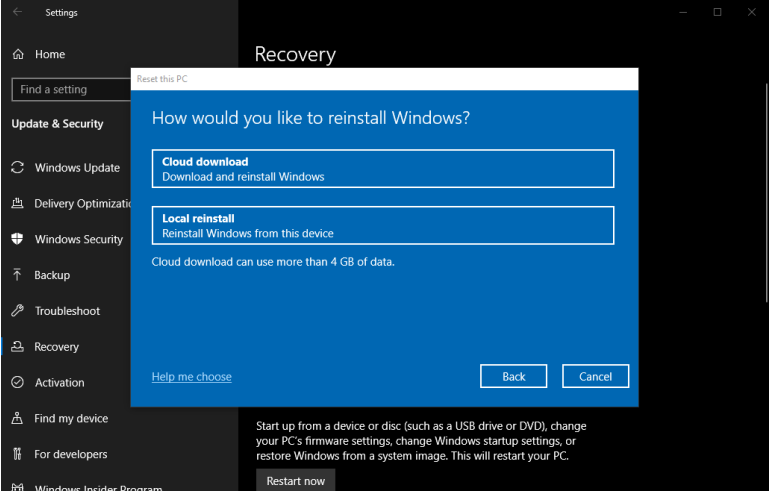Close the Settings window

(752, 12)
